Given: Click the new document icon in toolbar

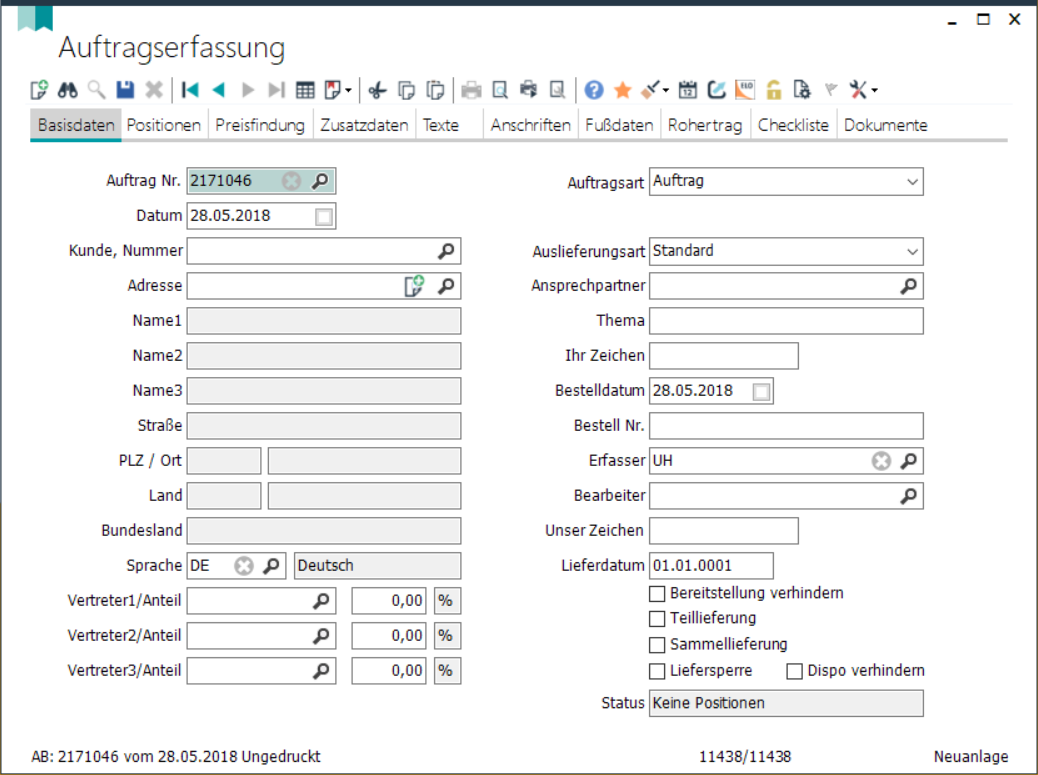Looking at the screenshot, I should (x=39, y=89).
